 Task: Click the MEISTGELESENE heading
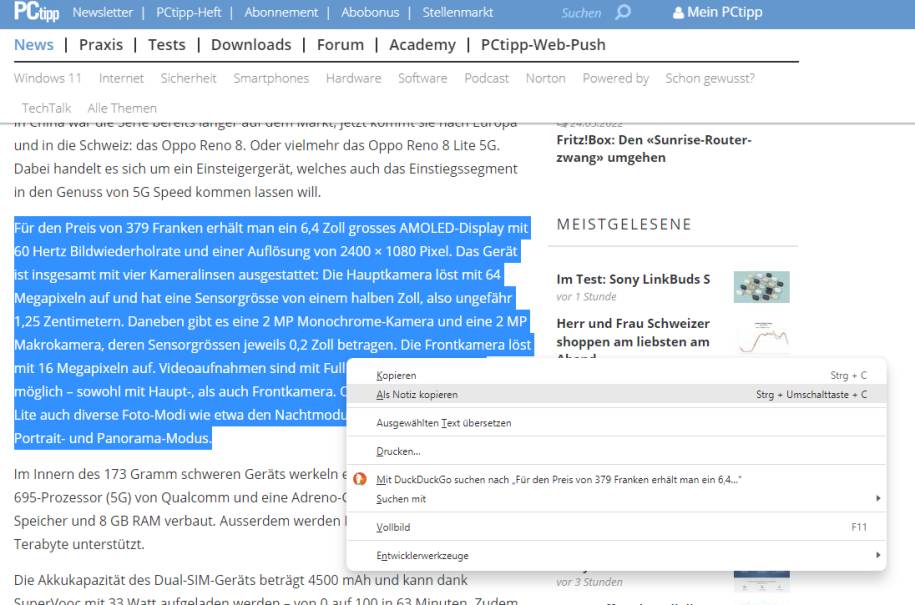tap(624, 225)
